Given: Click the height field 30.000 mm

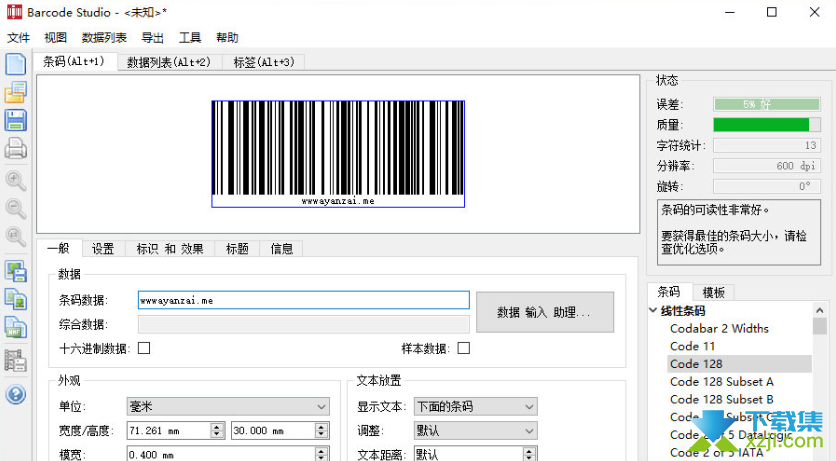Looking at the screenshot, I should click(x=274, y=431).
